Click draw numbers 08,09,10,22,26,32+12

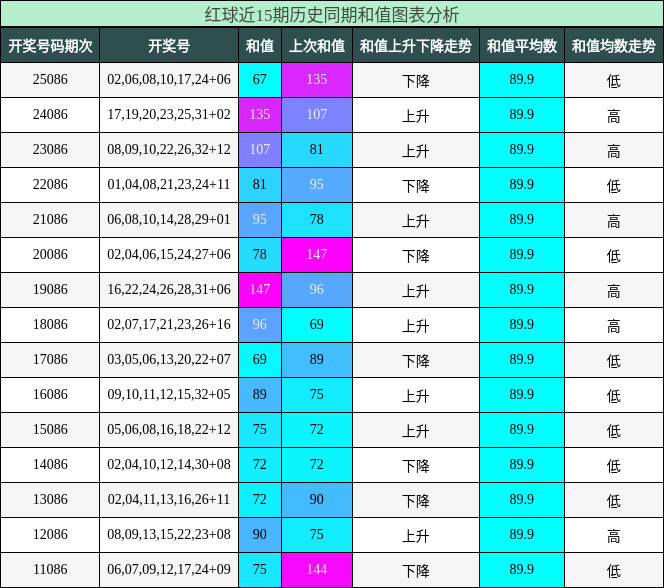coord(169,149)
